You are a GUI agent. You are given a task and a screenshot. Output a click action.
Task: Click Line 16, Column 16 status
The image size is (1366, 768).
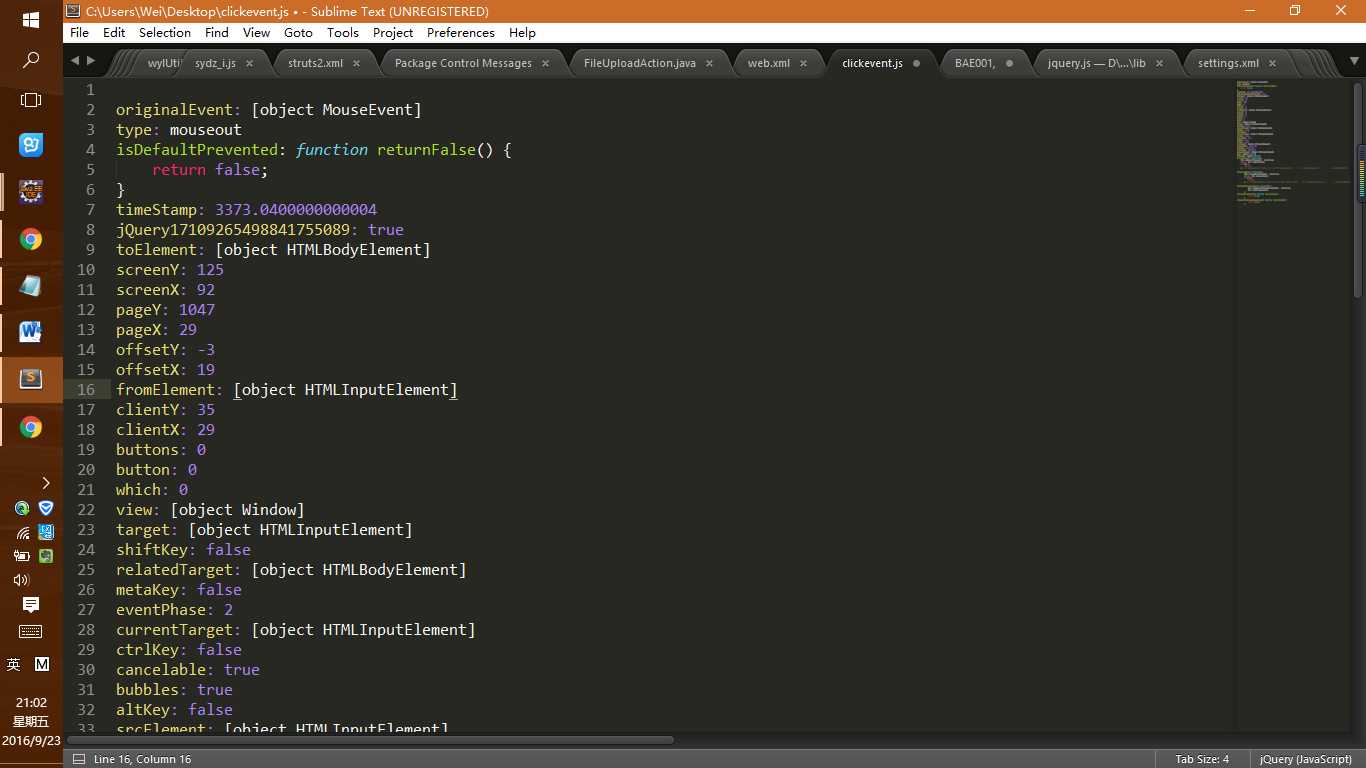click(x=142, y=759)
